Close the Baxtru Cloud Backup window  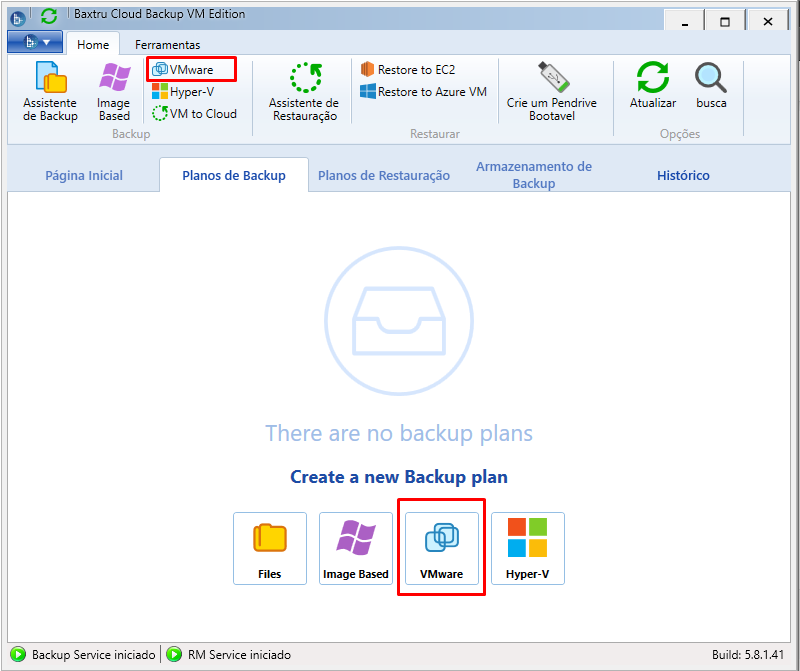click(768, 21)
